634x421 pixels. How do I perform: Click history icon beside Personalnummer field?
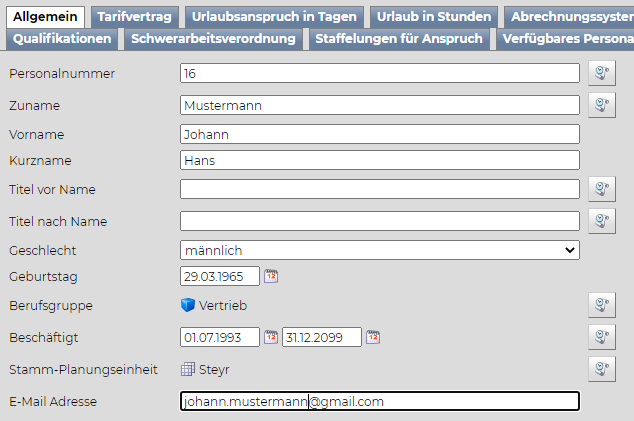point(601,73)
